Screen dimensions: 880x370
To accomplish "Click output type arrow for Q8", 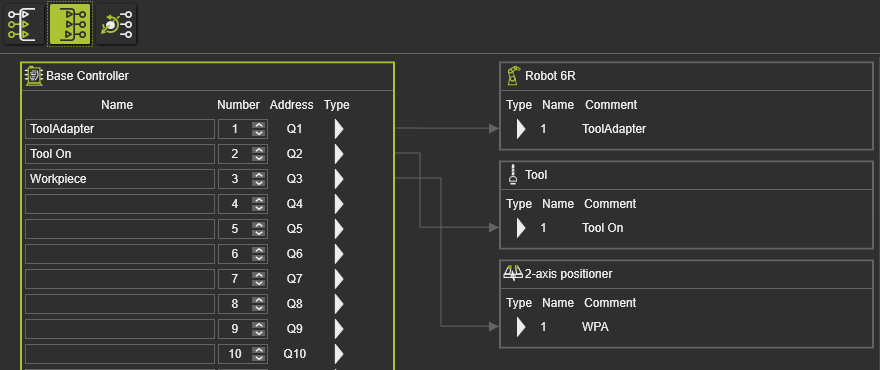I will [x=338, y=304].
